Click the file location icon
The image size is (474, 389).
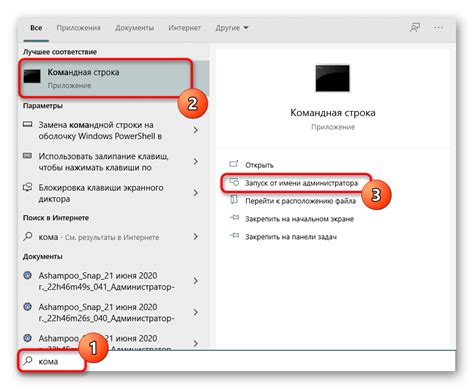pos(234,200)
